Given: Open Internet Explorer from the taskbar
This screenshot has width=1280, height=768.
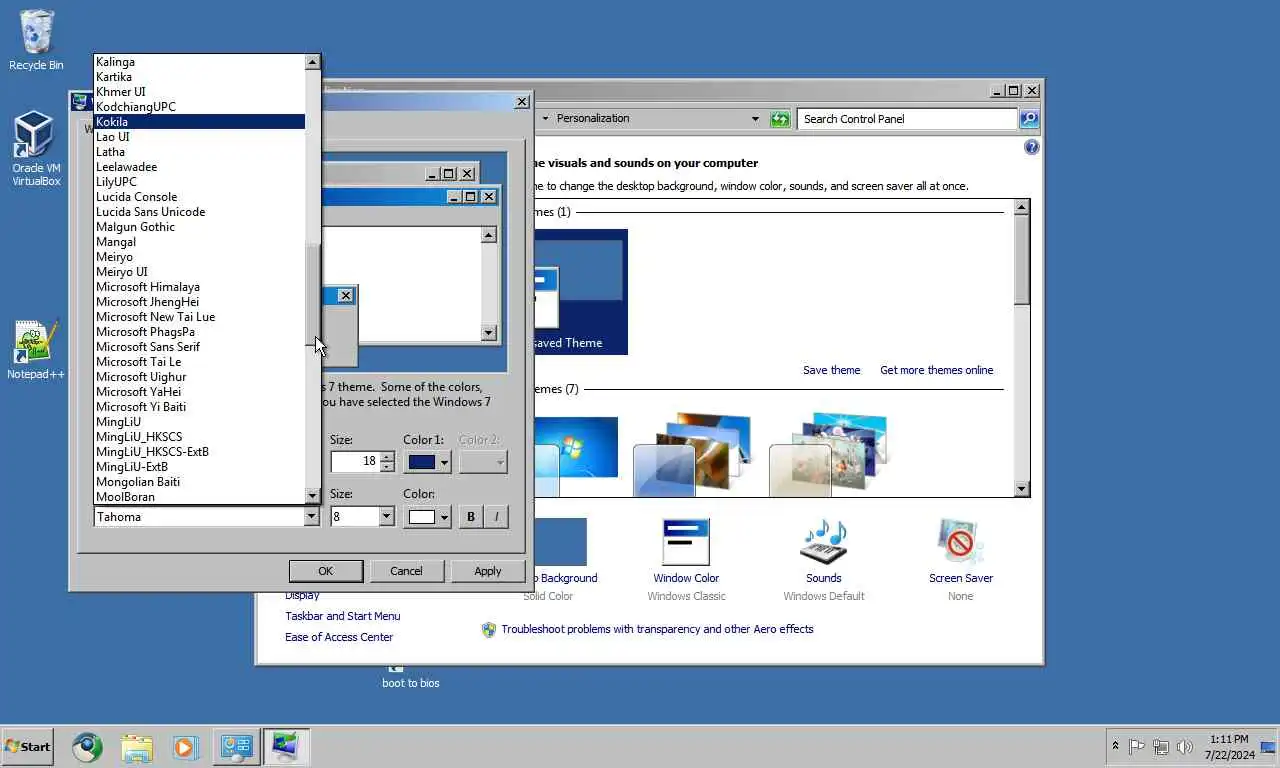Looking at the screenshot, I should 87,746.
